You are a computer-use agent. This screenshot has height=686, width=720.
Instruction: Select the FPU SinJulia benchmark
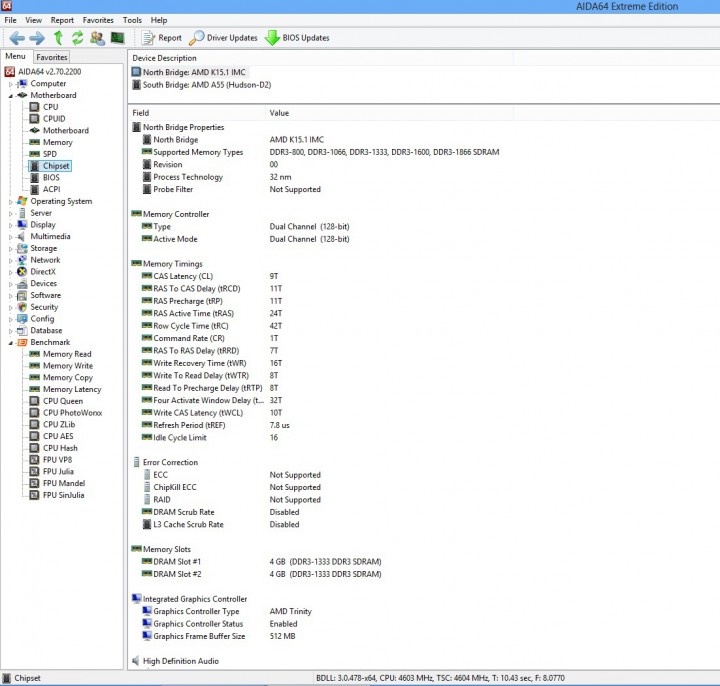57,495
